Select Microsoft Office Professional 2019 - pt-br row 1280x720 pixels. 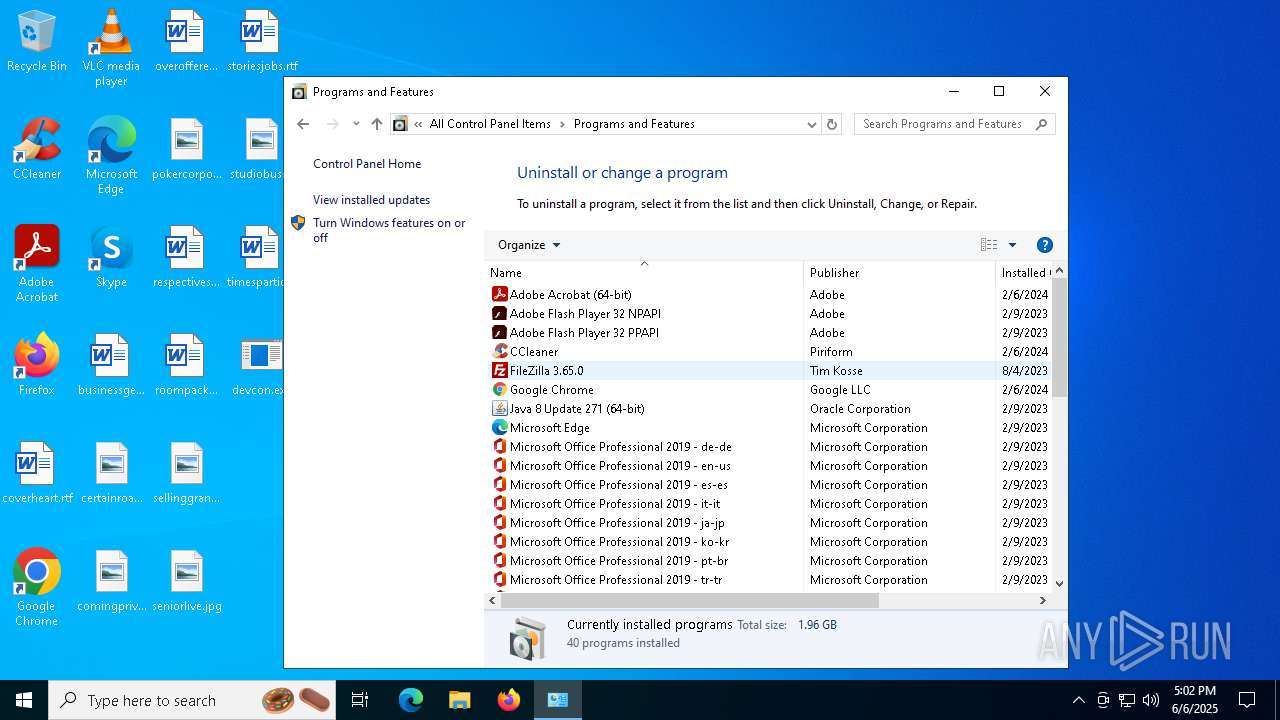[769, 560]
